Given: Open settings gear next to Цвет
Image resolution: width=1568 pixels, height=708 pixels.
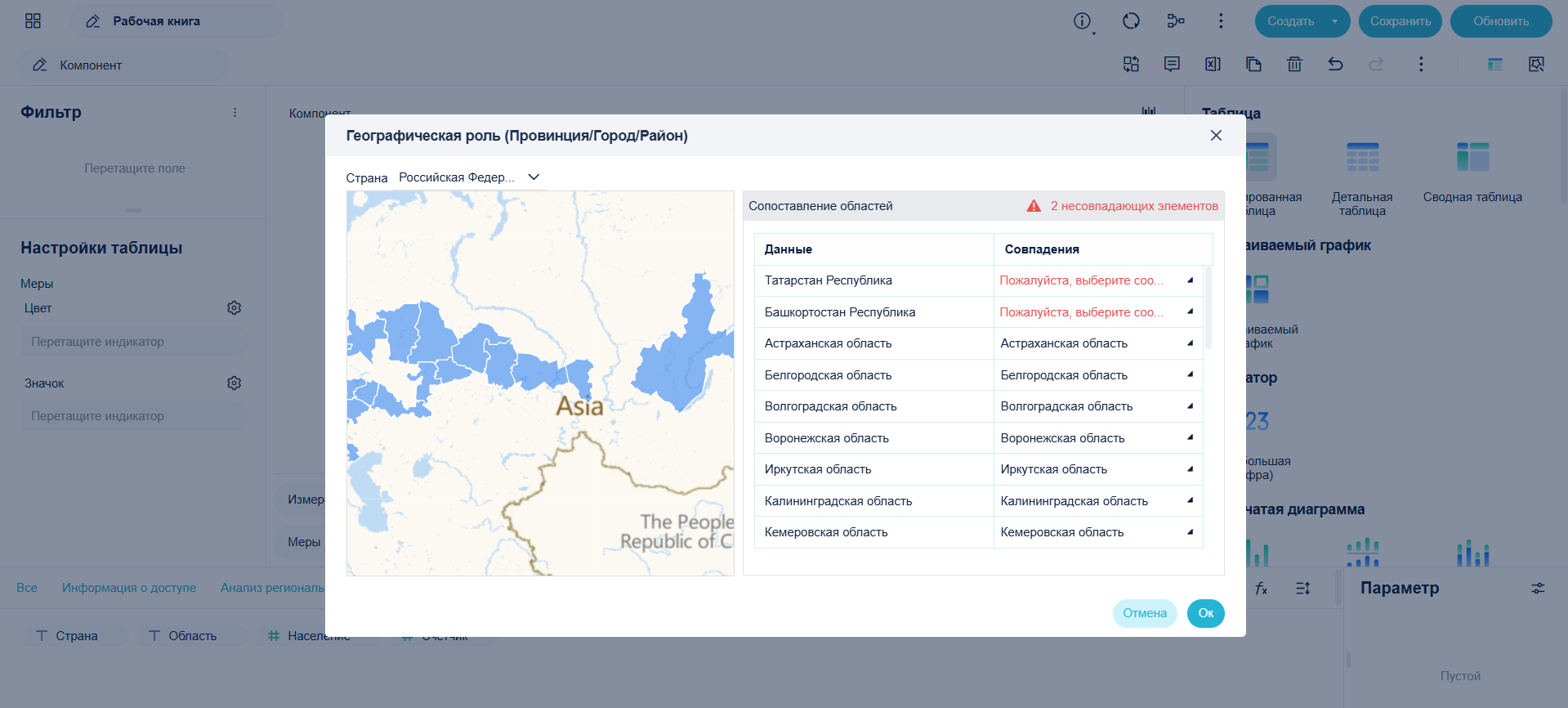Looking at the screenshot, I should (234, 308).
